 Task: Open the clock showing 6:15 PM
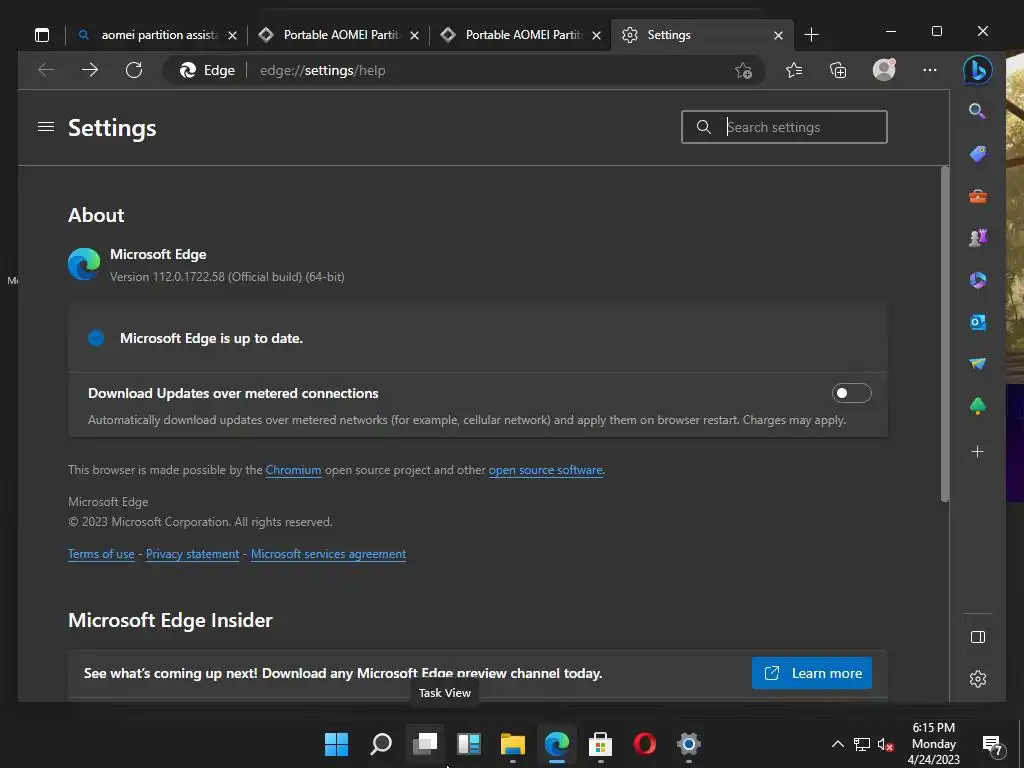point(934,744)
